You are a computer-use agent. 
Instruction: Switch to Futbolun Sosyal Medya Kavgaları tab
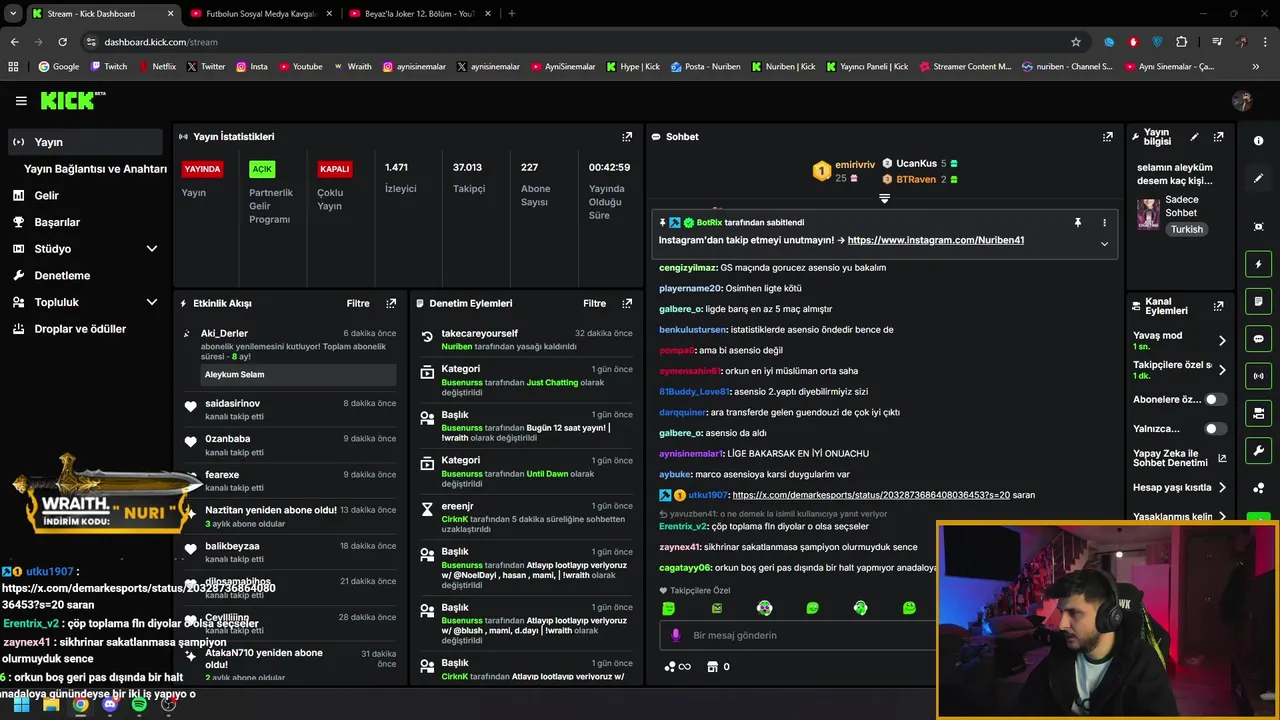pyautogui.click(x=261, y=14)
